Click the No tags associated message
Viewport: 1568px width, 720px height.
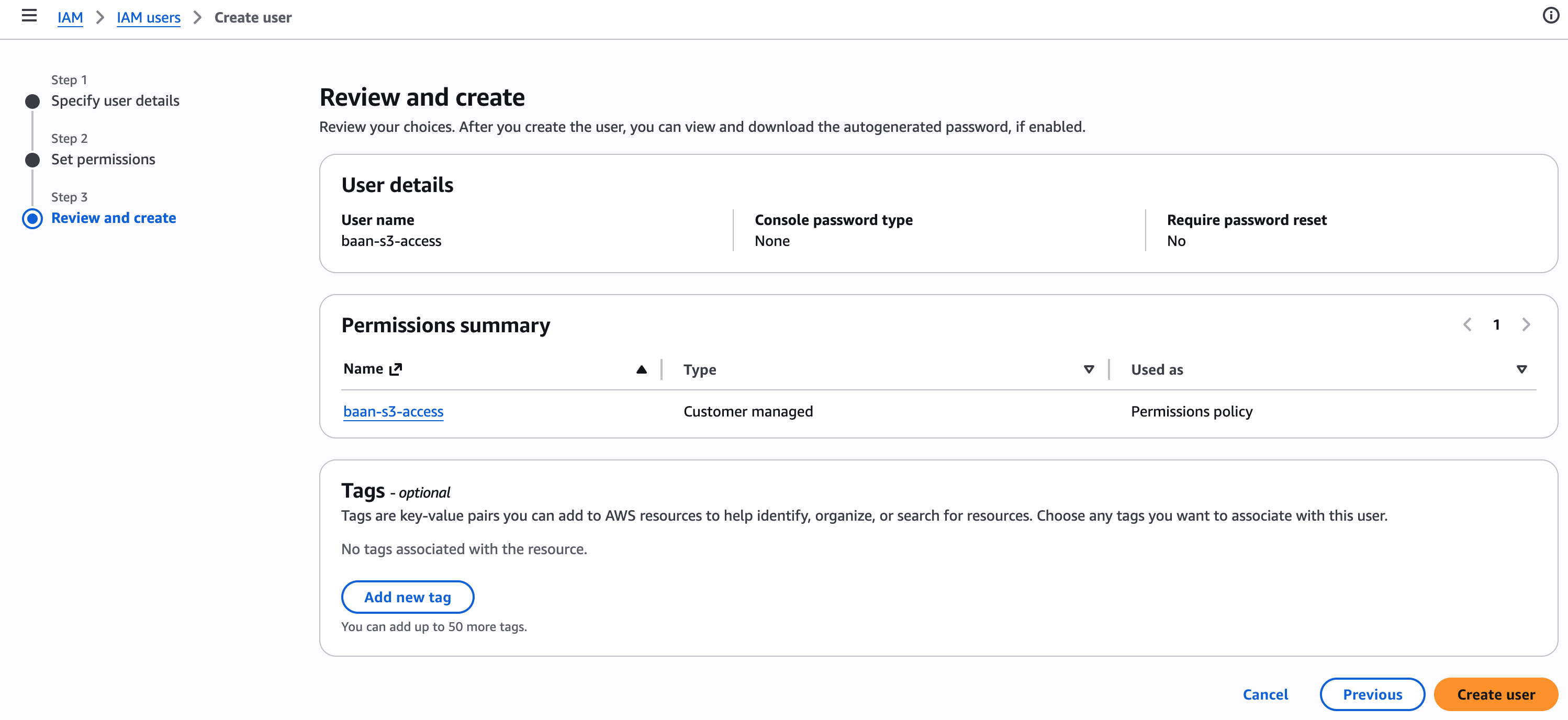[464, 549]
